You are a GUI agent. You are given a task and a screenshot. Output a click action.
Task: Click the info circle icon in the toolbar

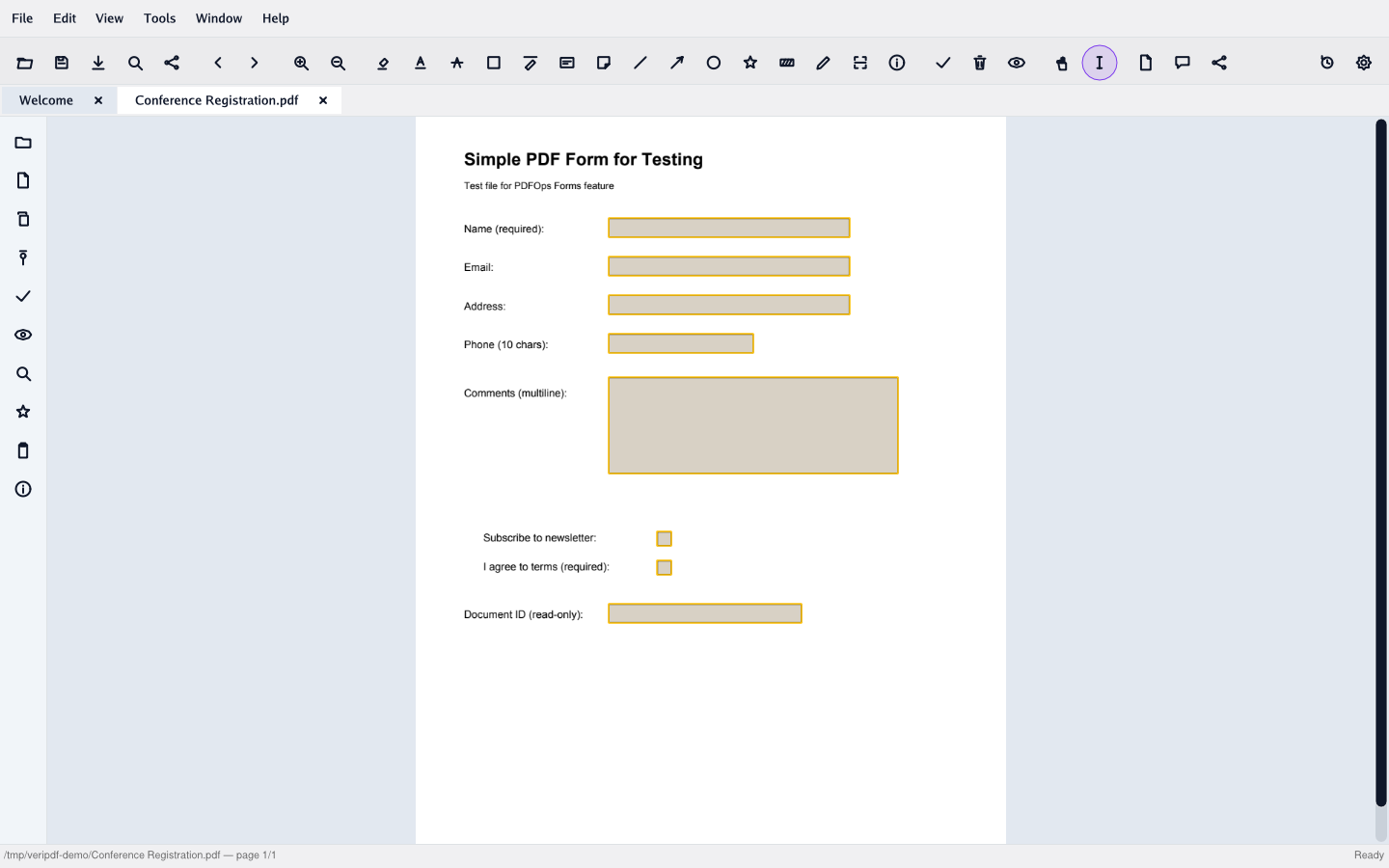click(897, 63)
